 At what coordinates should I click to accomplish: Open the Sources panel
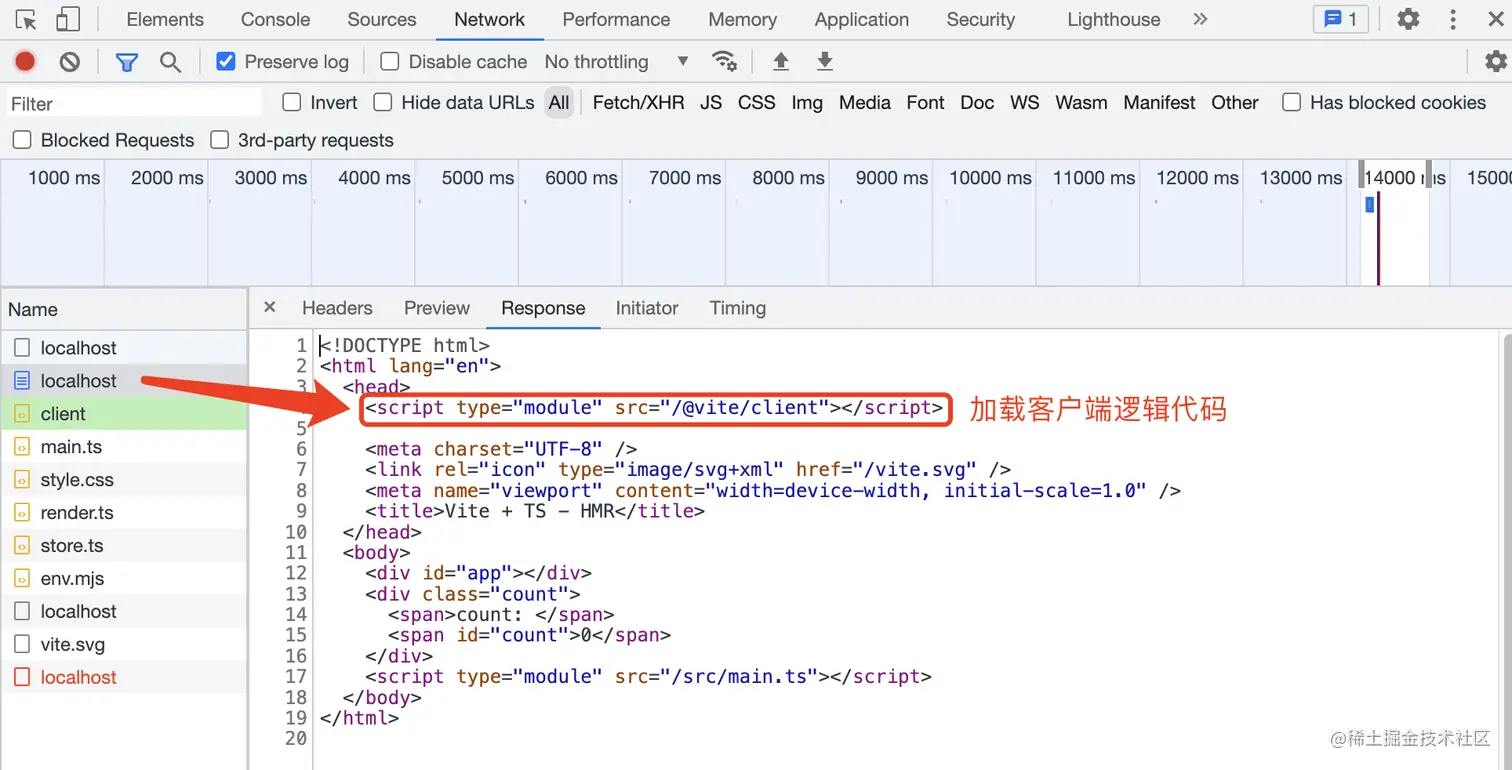[x=382, y=19]
